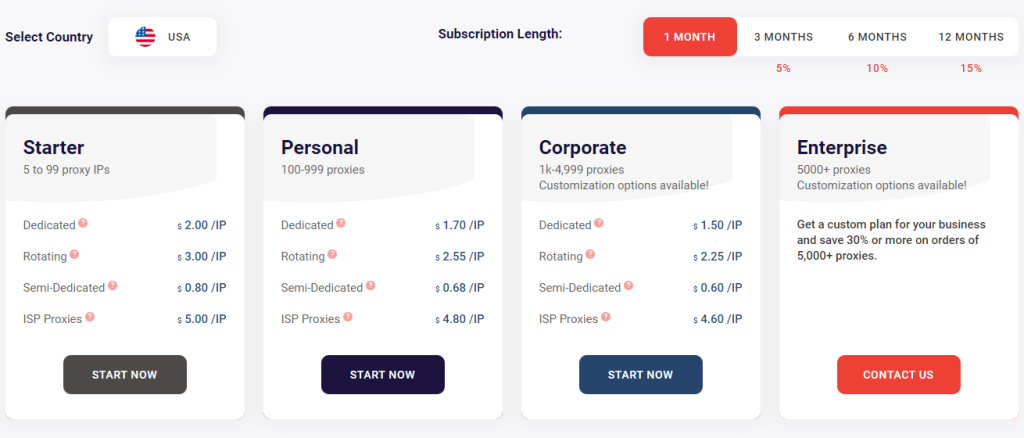This screenshot has height=438, width=1024.
Task: Click the help icon beside Personal Dedicated
Action: click(x=341, y=223)
